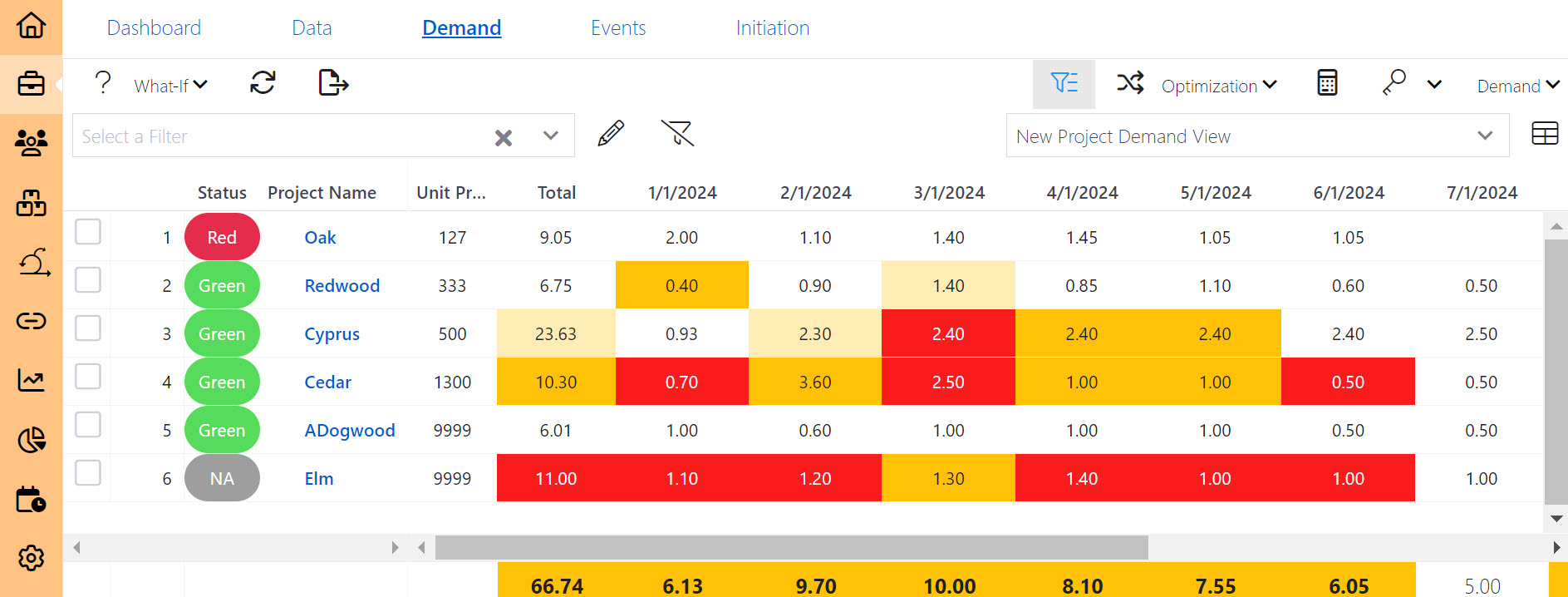Screen dimensions: 1568x597
Task: Open the table layout grid icon
Action: [1544, 134]
